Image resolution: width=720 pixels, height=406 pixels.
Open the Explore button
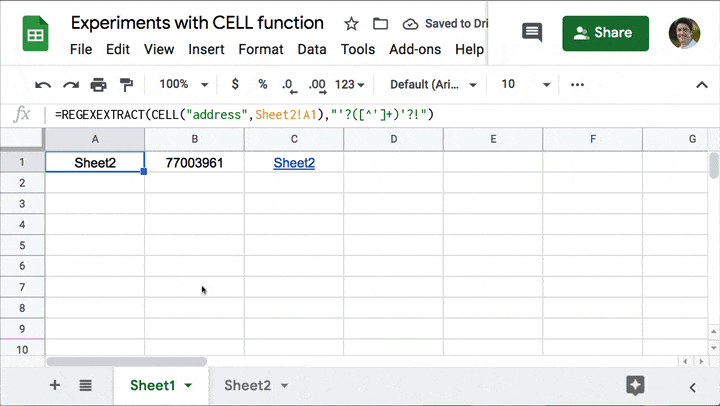click(634, 385)
